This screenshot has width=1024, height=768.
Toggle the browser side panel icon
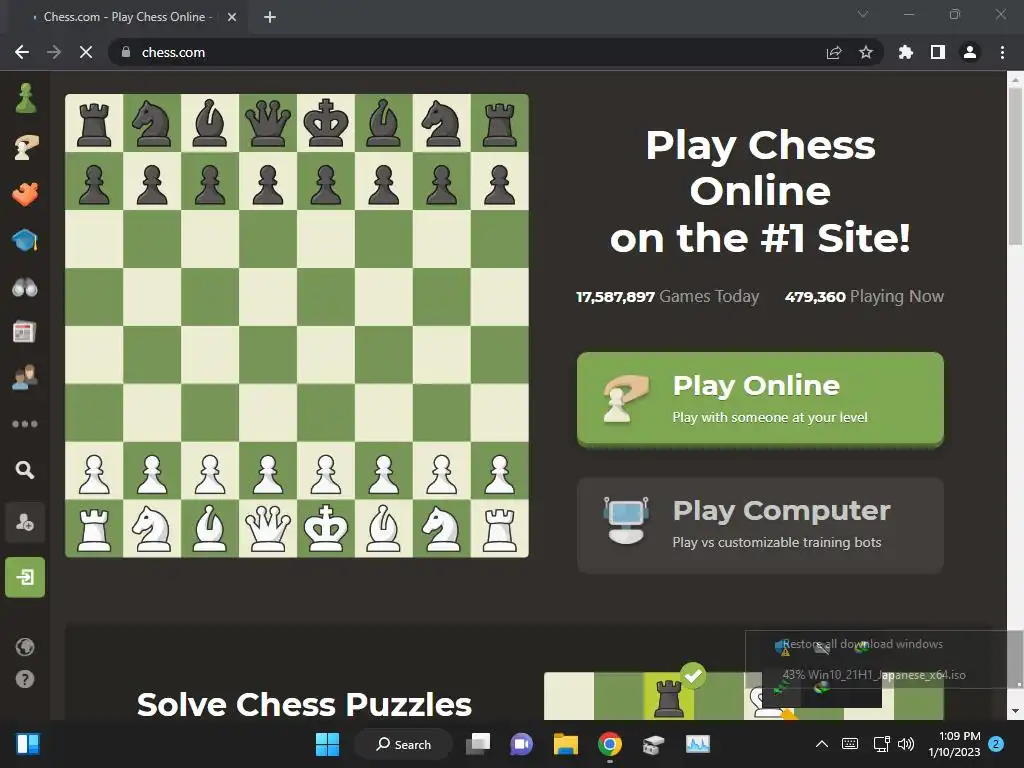(938, 52)
